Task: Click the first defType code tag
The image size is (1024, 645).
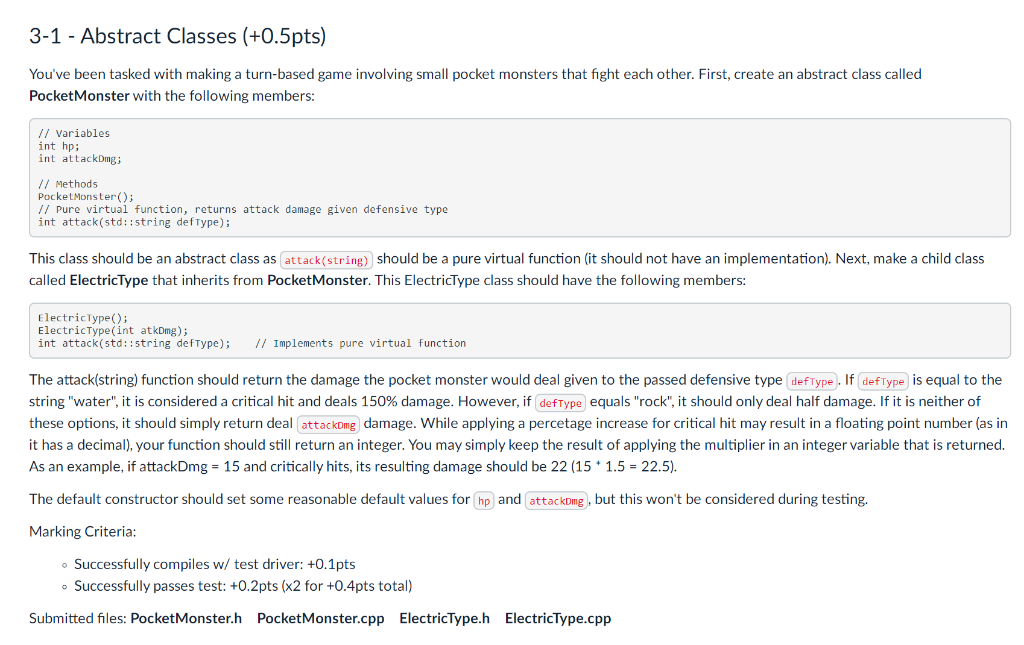Action: pos(812,381)
